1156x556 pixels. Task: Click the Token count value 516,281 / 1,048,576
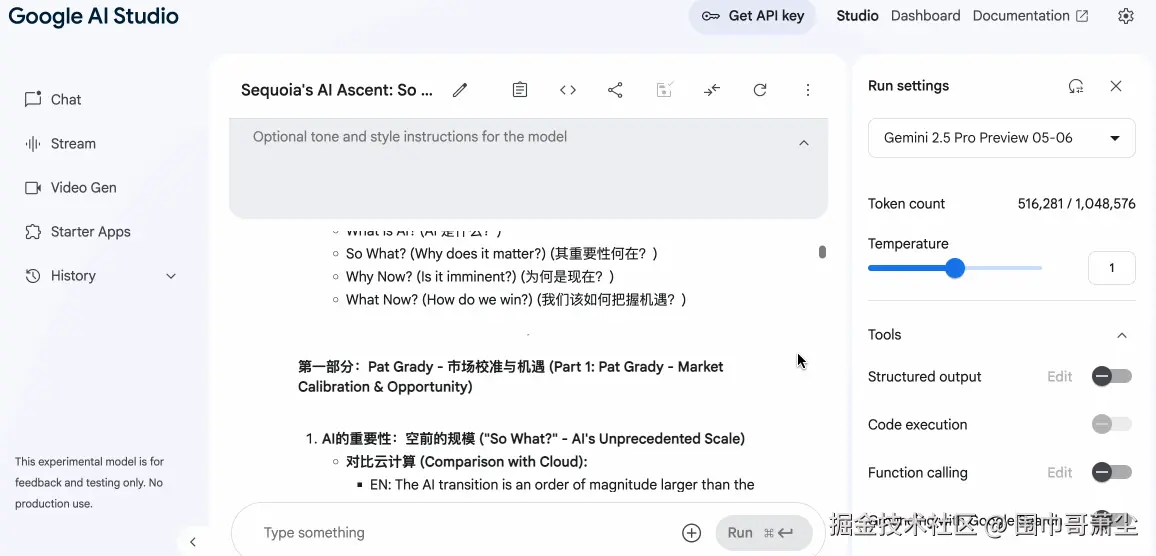pos(1076,204)
